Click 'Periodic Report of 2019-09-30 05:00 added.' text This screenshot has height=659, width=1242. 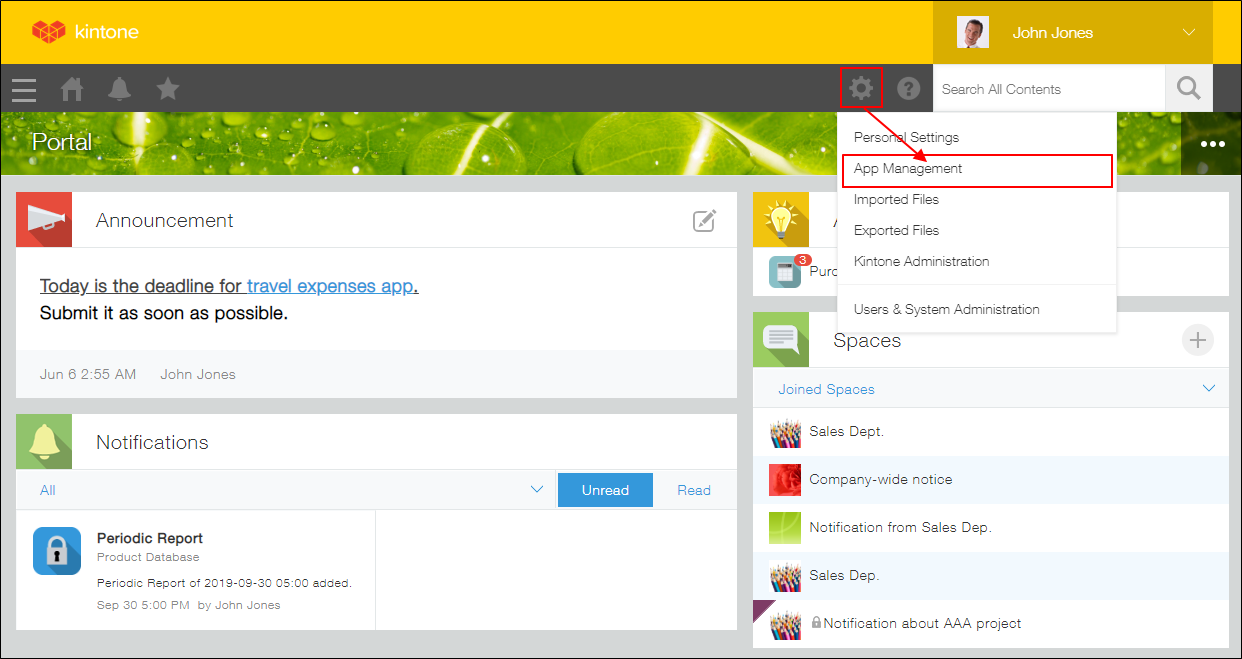pos(224,583)
